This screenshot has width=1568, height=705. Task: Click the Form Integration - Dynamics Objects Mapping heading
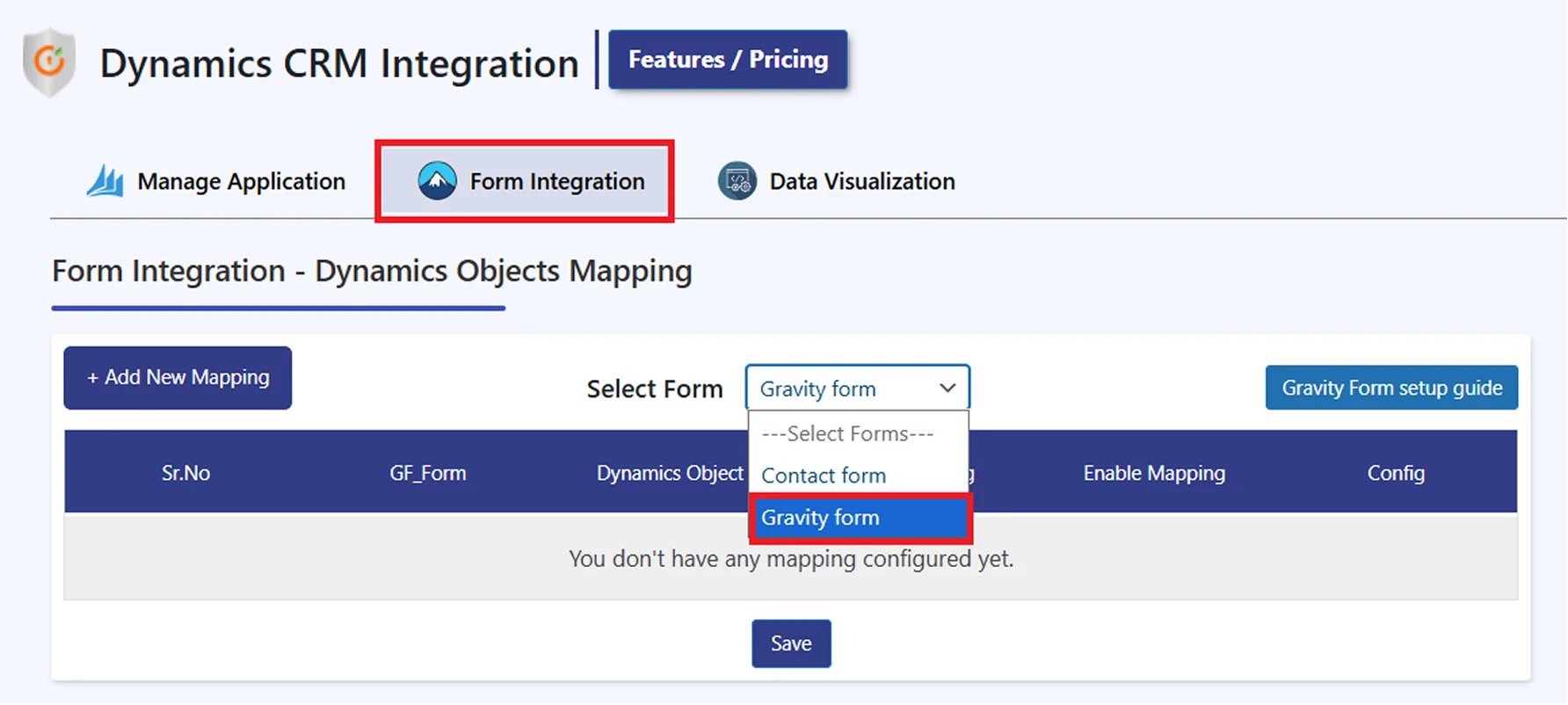372,271
